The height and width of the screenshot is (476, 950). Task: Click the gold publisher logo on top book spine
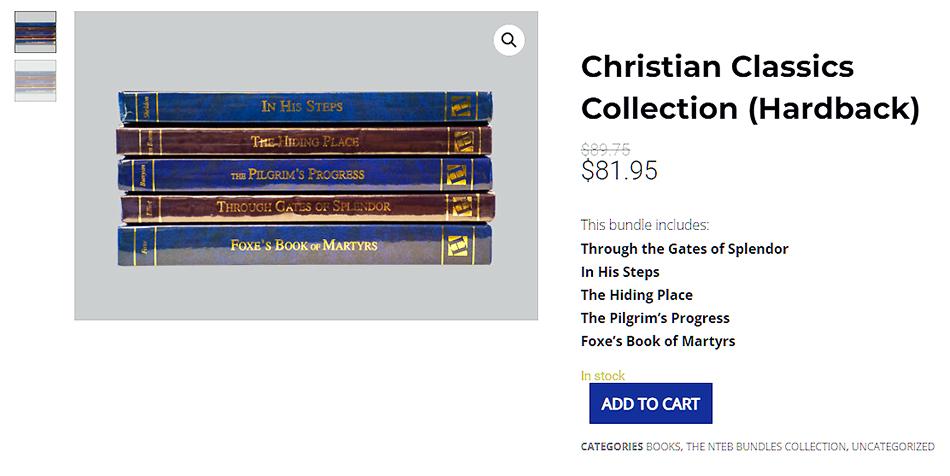pos(462,106)
